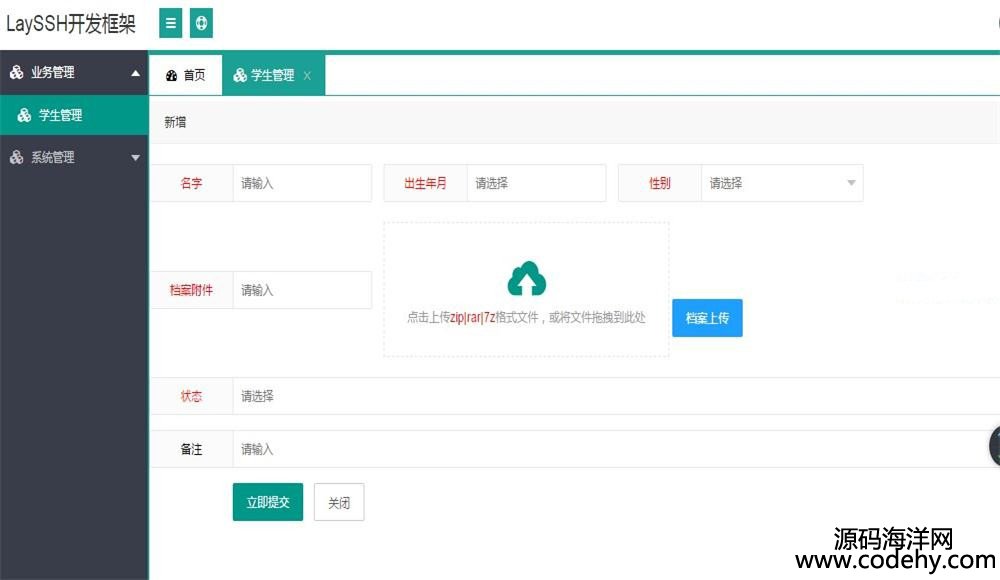Click the 备注 field label

coord(191,449)
